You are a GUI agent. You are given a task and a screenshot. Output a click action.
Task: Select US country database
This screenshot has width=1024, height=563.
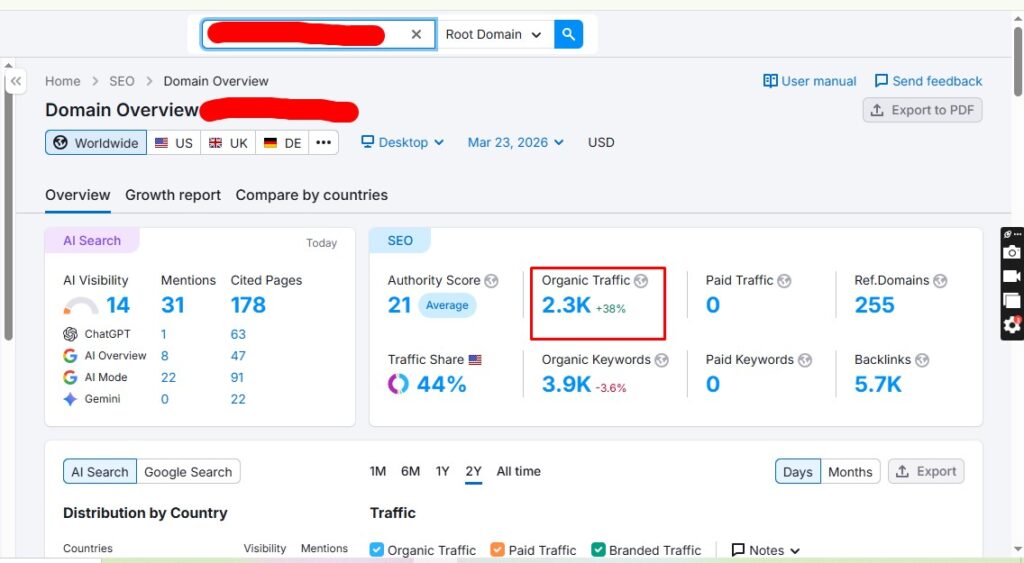point(174,142)
